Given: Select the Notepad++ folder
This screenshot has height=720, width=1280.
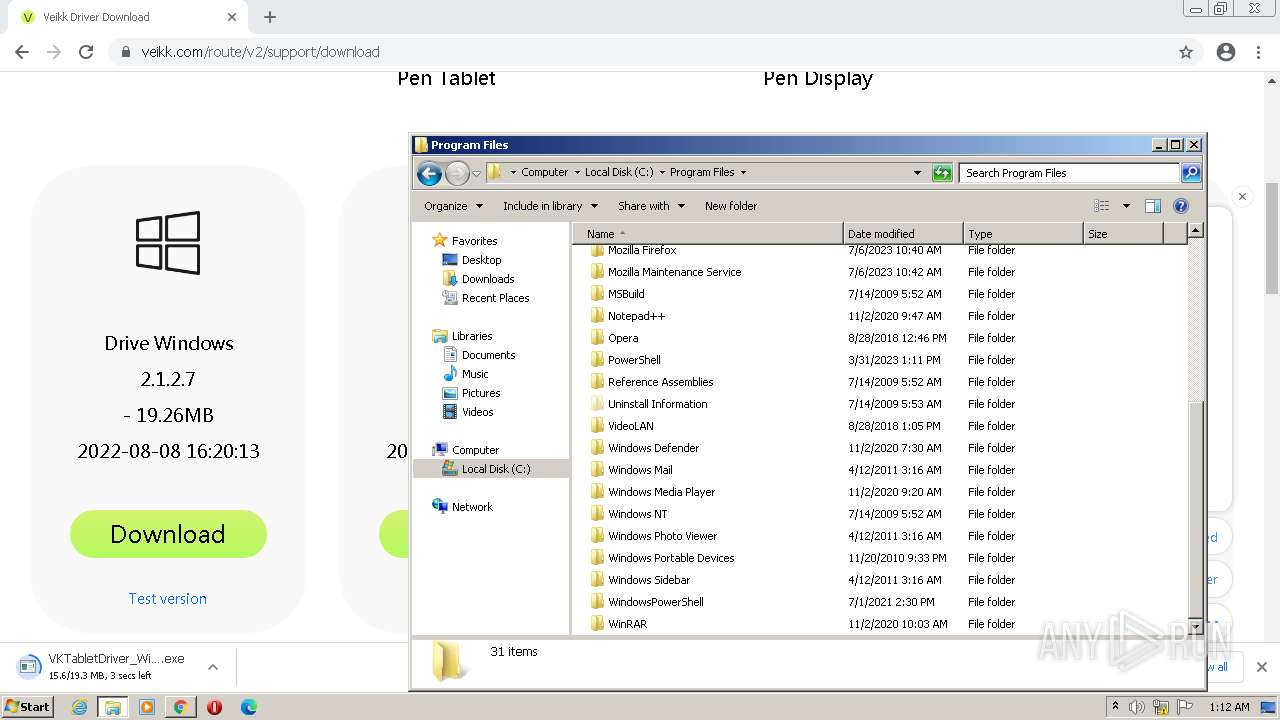Looking at the screenshot, I should pos(636,316).
